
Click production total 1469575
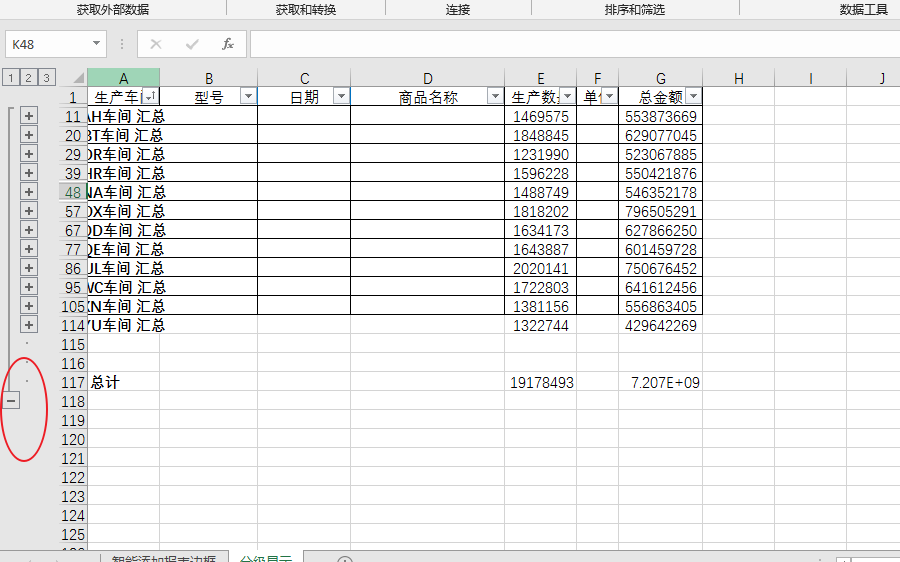point(541,116)
